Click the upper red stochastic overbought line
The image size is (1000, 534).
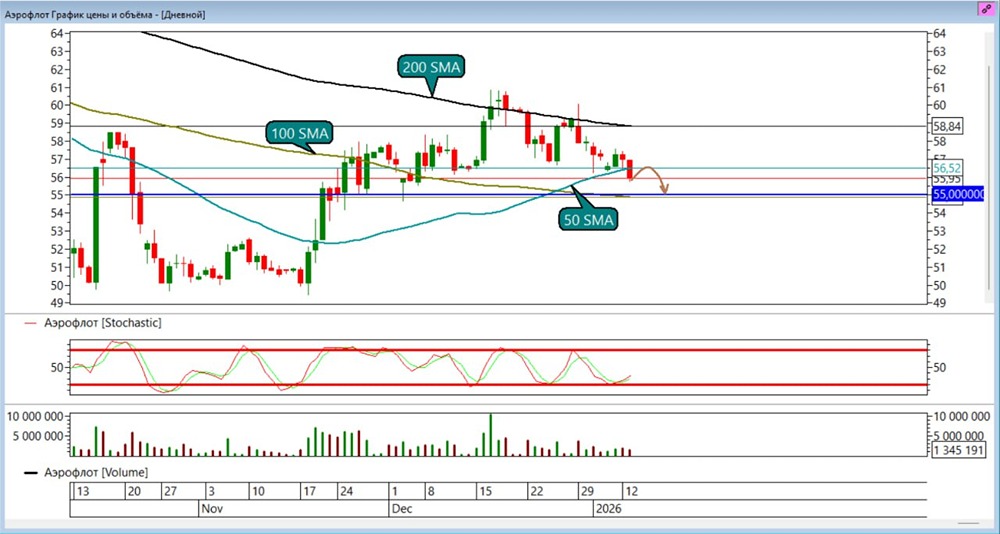tap(497, 350)
